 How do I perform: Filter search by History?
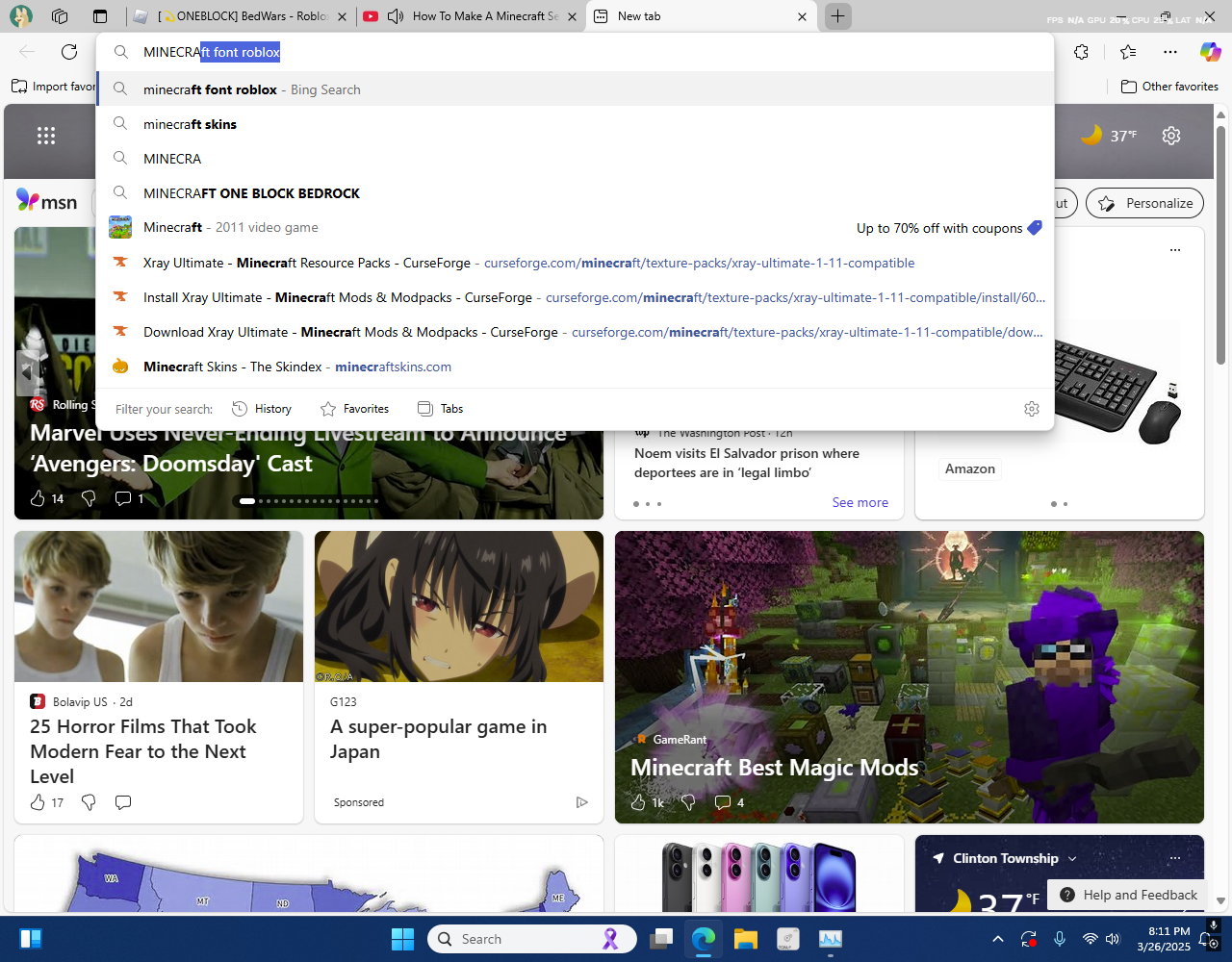pyautogui.click(x=262, y=409)
